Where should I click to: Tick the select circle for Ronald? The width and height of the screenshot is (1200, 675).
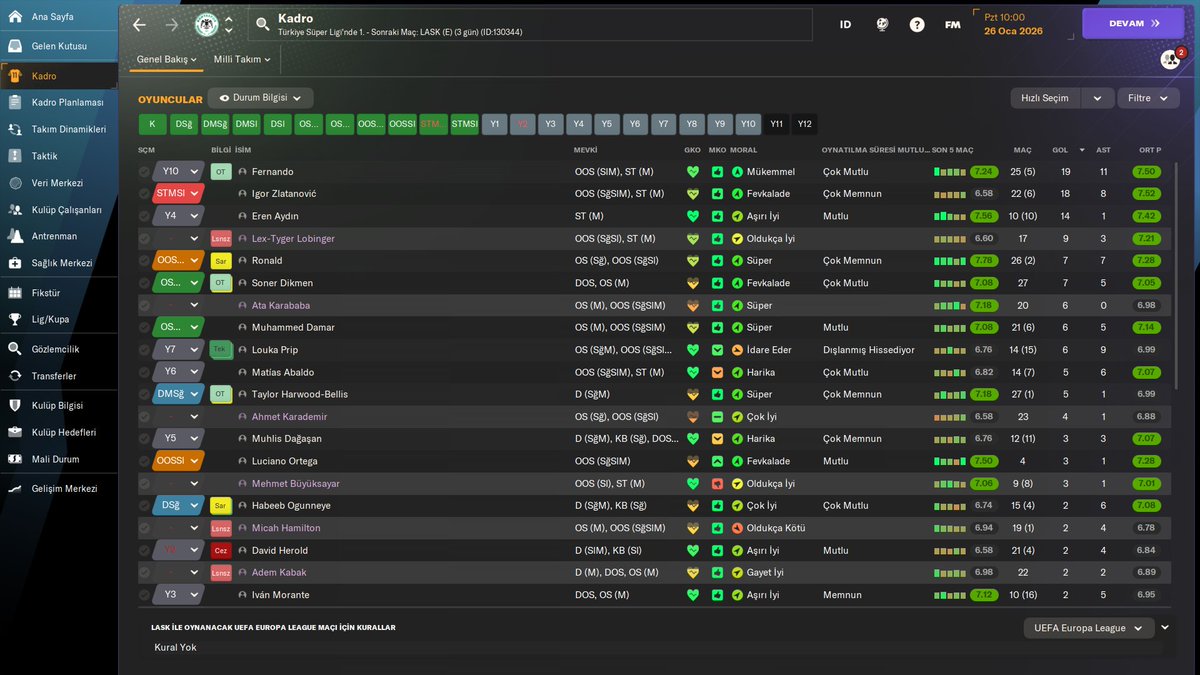coord(145,261)
